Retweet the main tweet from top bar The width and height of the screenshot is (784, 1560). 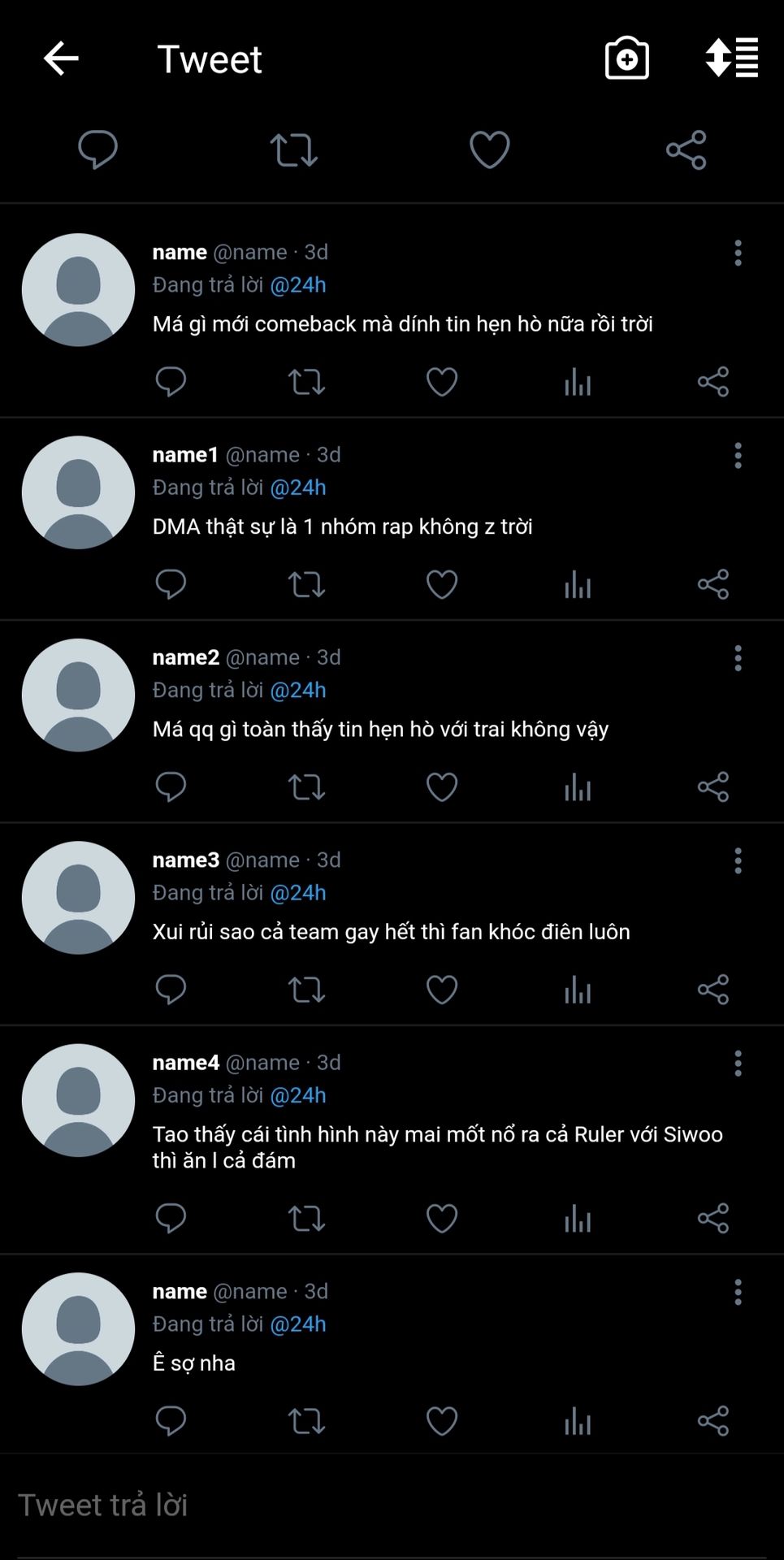point(293,150)
